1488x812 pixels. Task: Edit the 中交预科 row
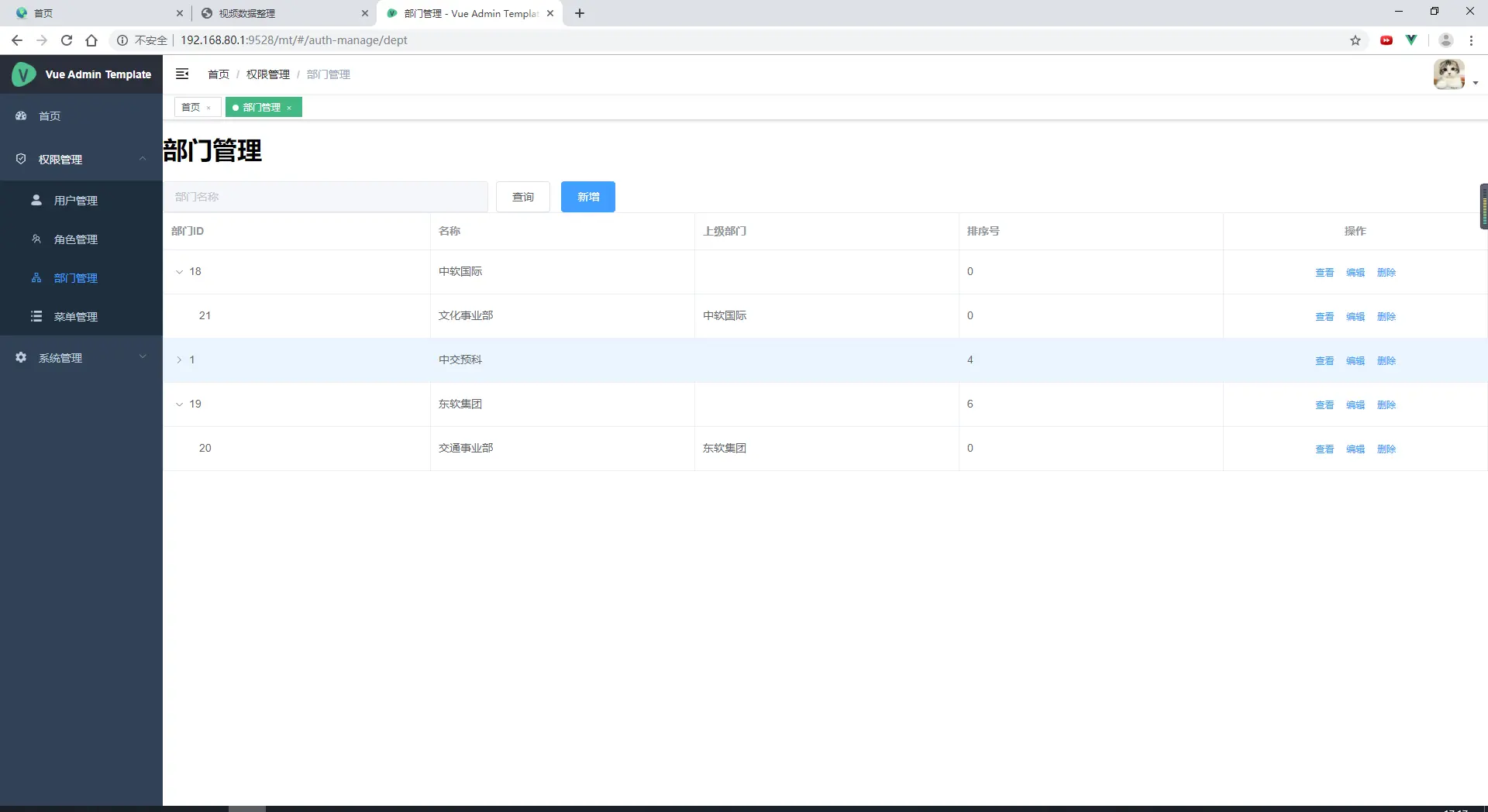tap(1355, 361)
